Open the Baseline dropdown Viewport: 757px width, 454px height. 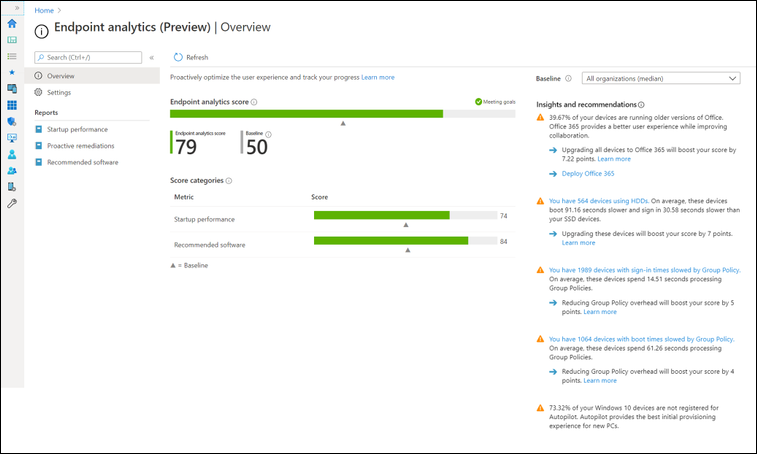coord(661,78)
